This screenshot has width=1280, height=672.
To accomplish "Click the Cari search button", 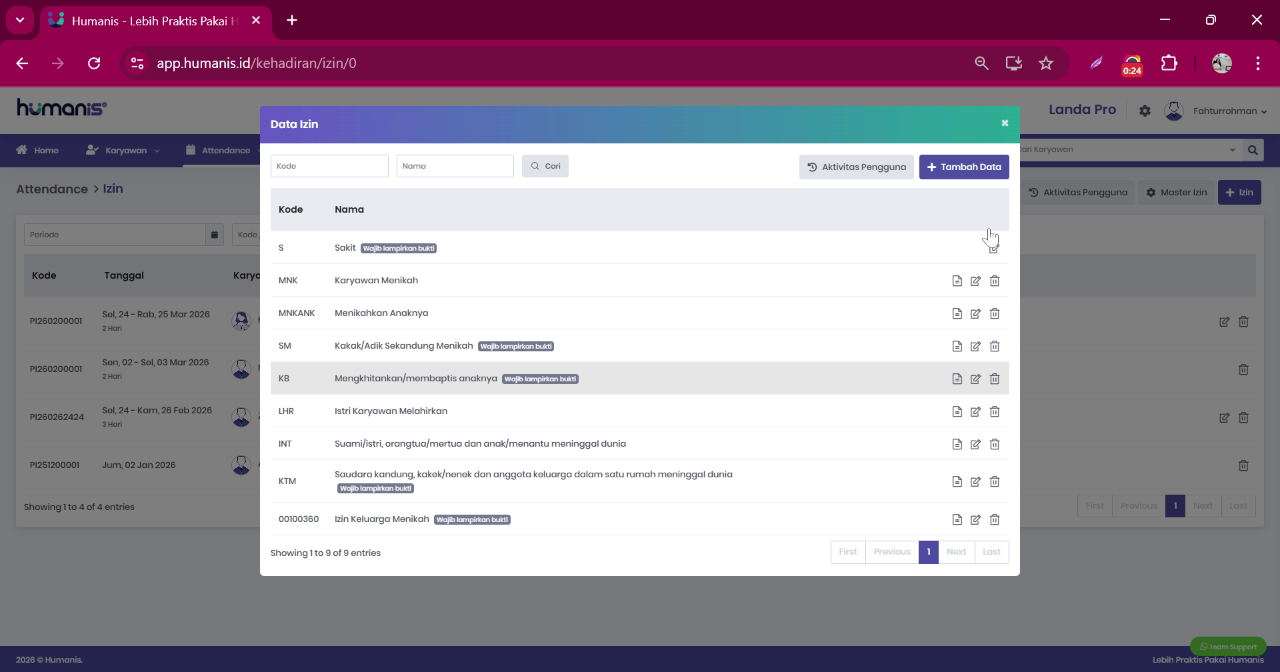I will 545,166.
